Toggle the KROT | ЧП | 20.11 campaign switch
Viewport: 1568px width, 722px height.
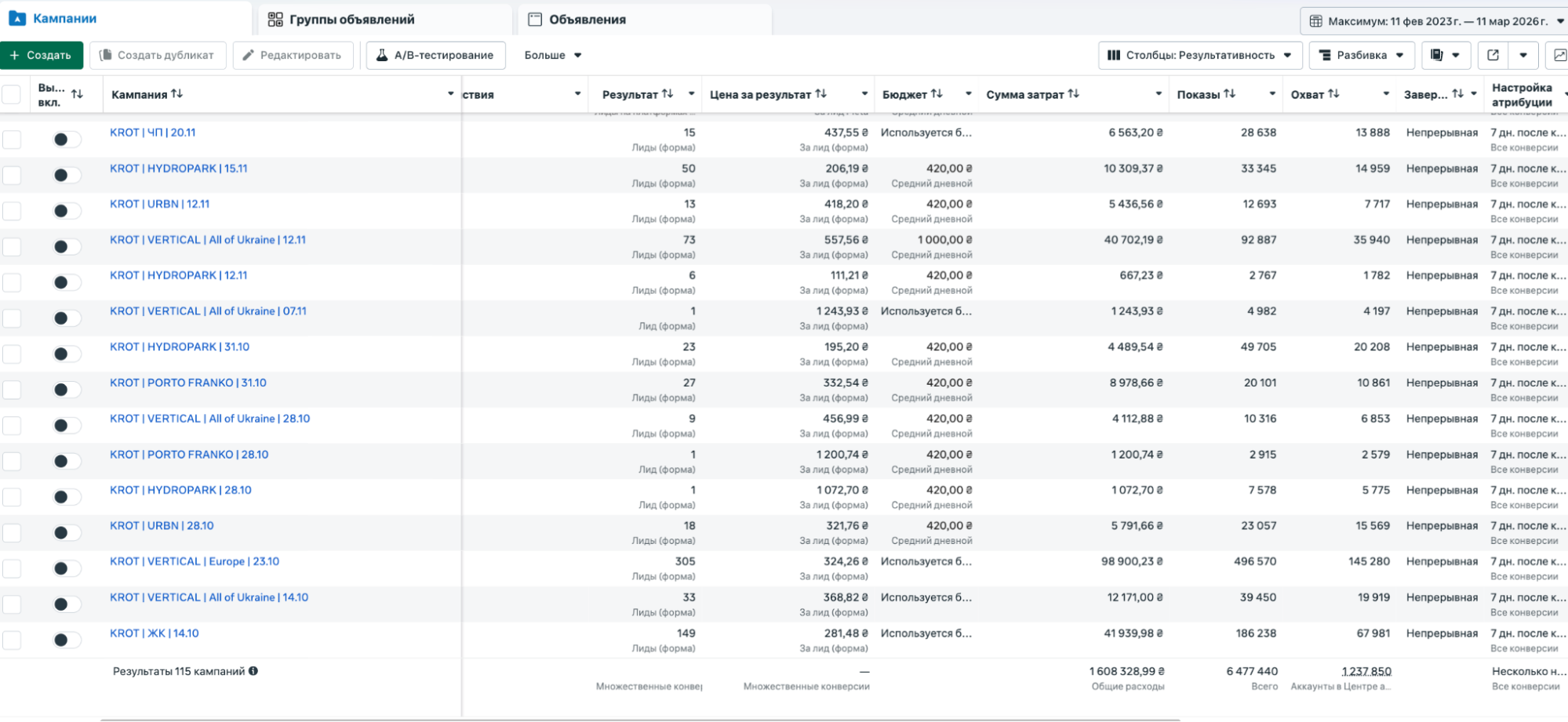tap(66, 140)
